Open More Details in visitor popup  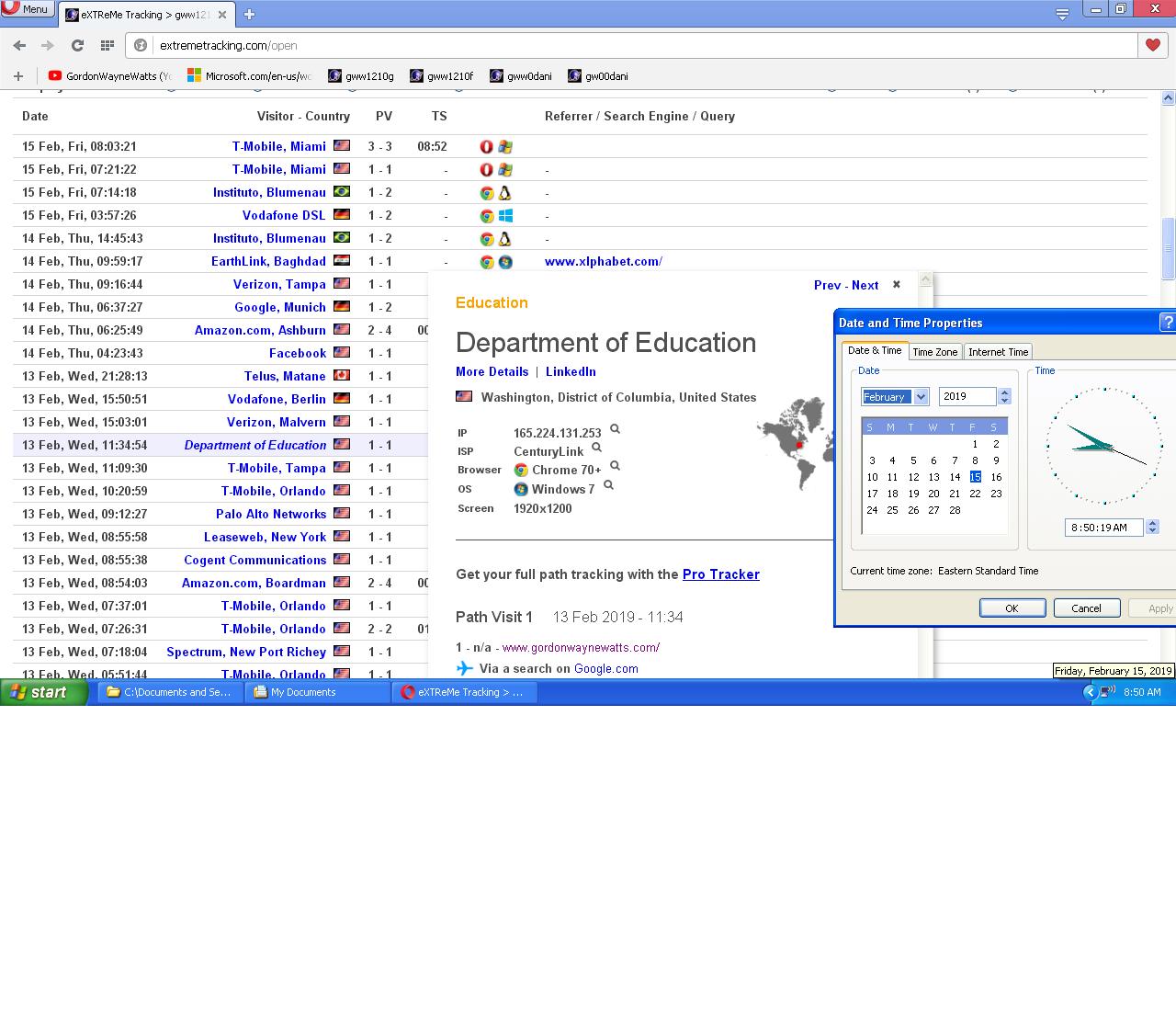point(492,371)
